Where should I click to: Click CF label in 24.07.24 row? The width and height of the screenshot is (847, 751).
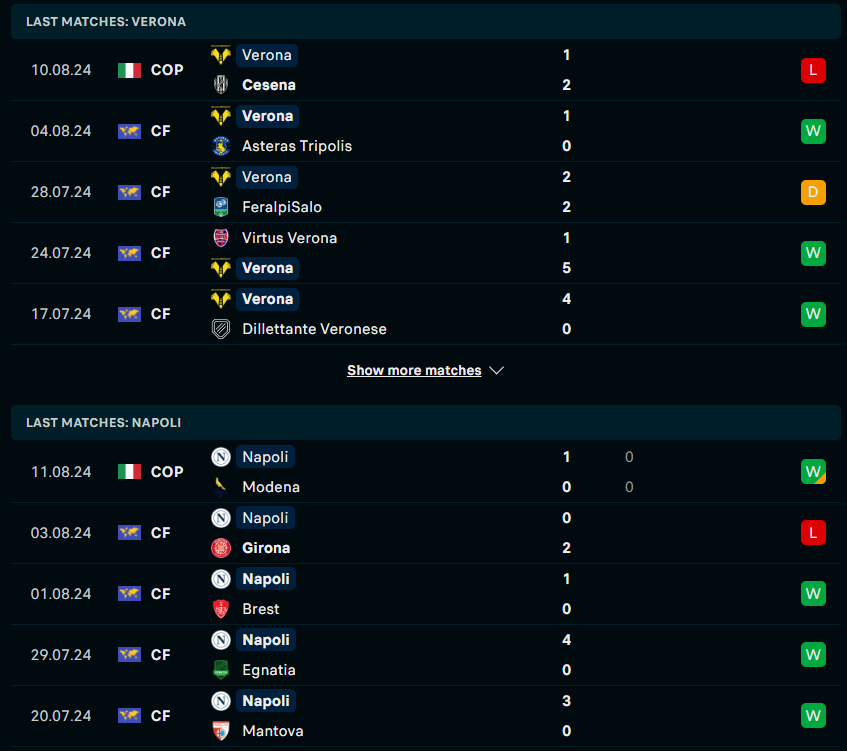click(160, 253)
